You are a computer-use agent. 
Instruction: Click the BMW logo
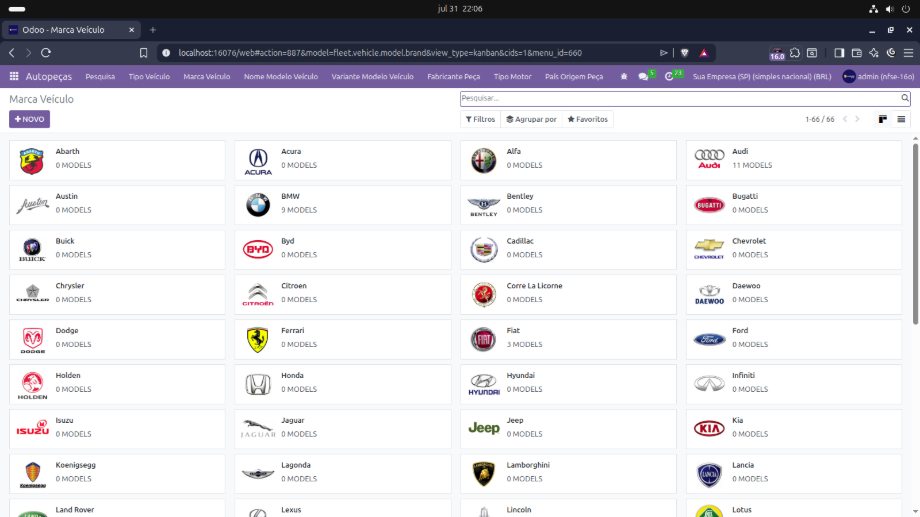pos(258,205)
